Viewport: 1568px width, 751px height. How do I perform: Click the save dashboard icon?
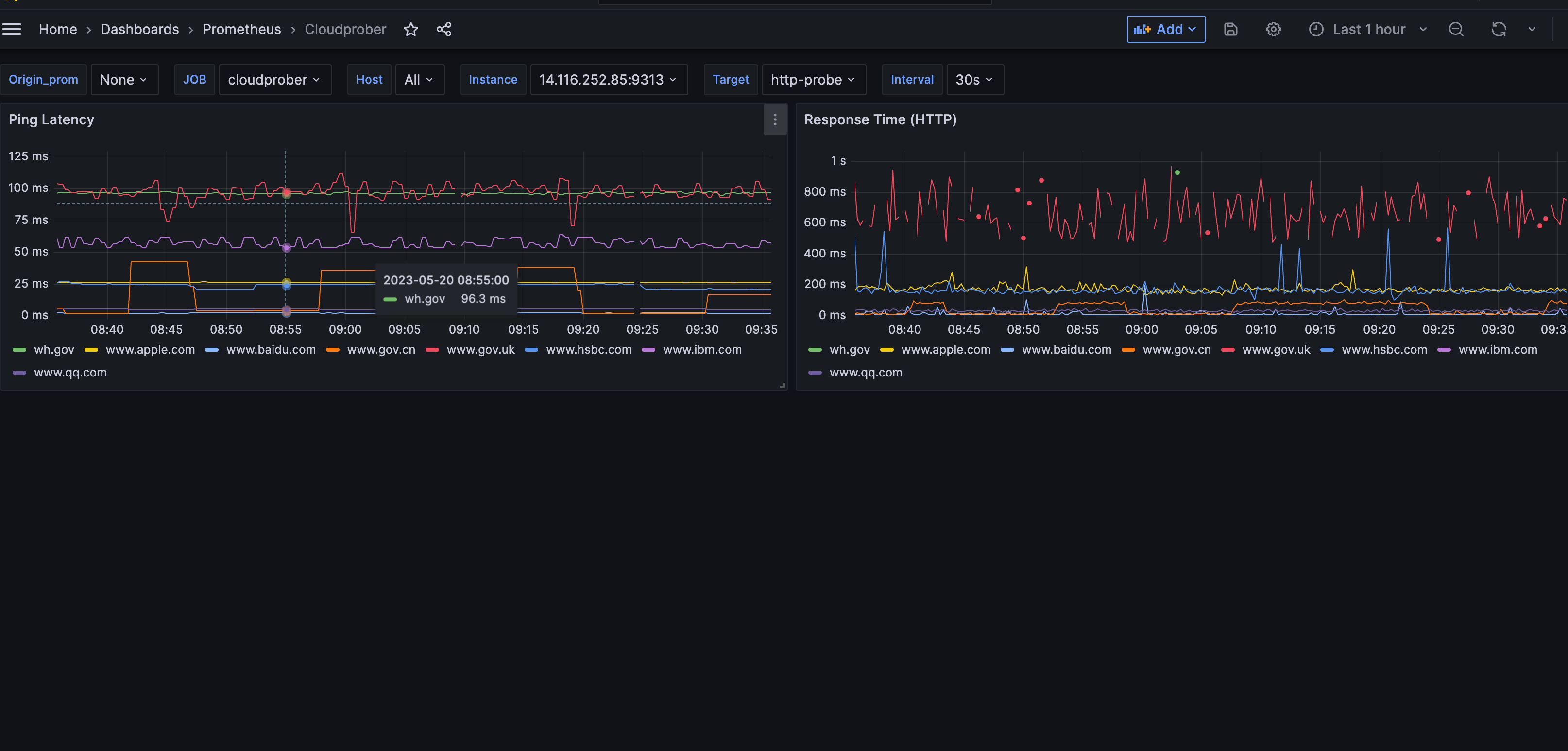pos(1230,29)
